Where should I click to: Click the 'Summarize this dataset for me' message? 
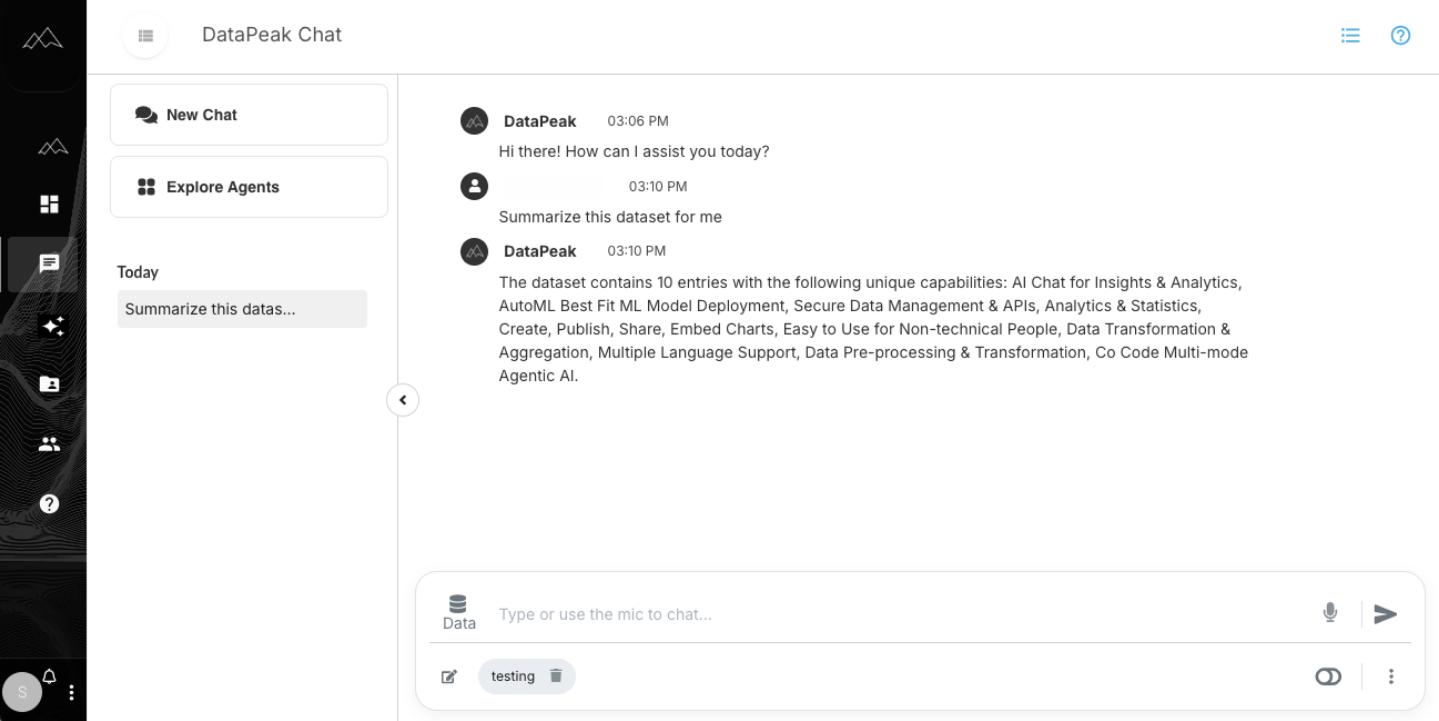[x=610, y=217]
